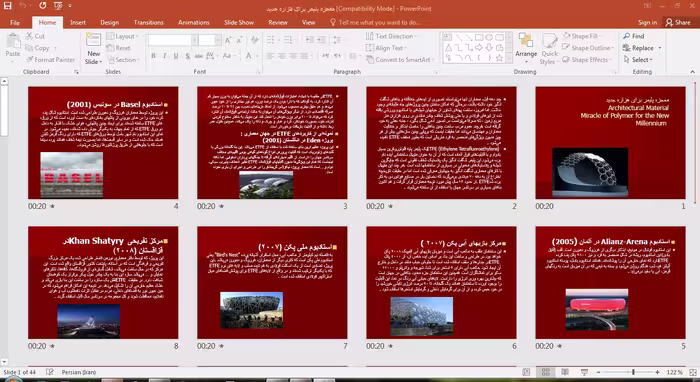Click the Redo/Repeat icon in quick access toolbar
Viewport: 700px width, 382px height.
tap(42, 6)
